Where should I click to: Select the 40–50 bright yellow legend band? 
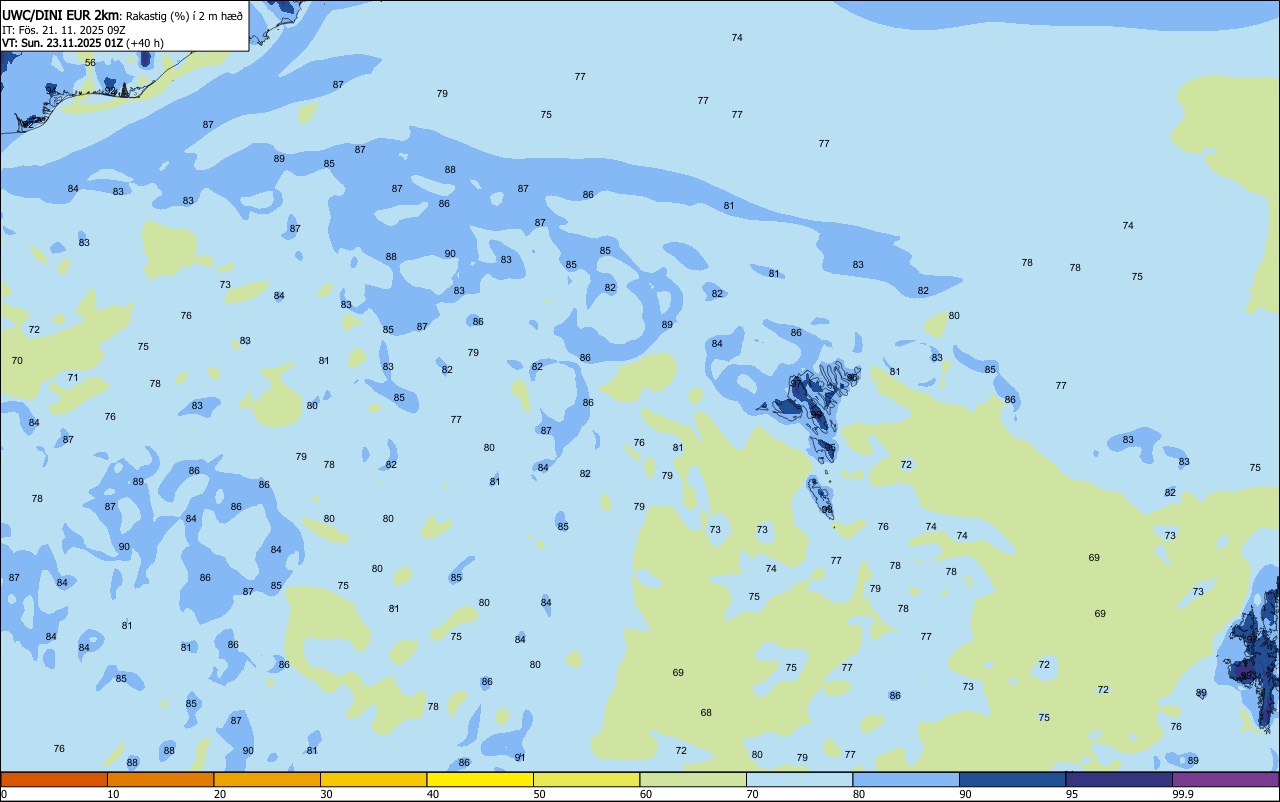pyautogui.click(x=480, y=779)
